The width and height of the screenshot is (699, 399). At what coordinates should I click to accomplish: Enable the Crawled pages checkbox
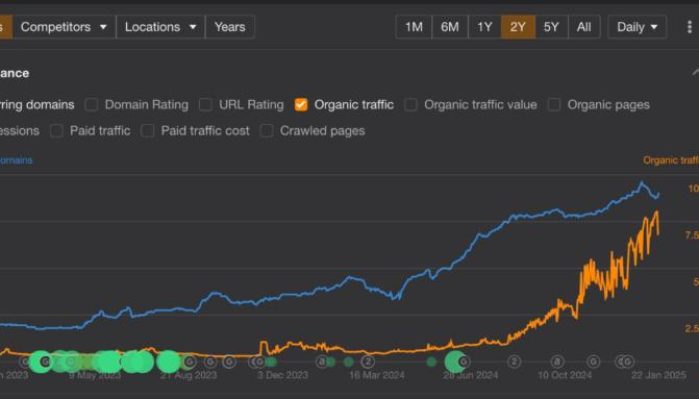tap(267, 131)
